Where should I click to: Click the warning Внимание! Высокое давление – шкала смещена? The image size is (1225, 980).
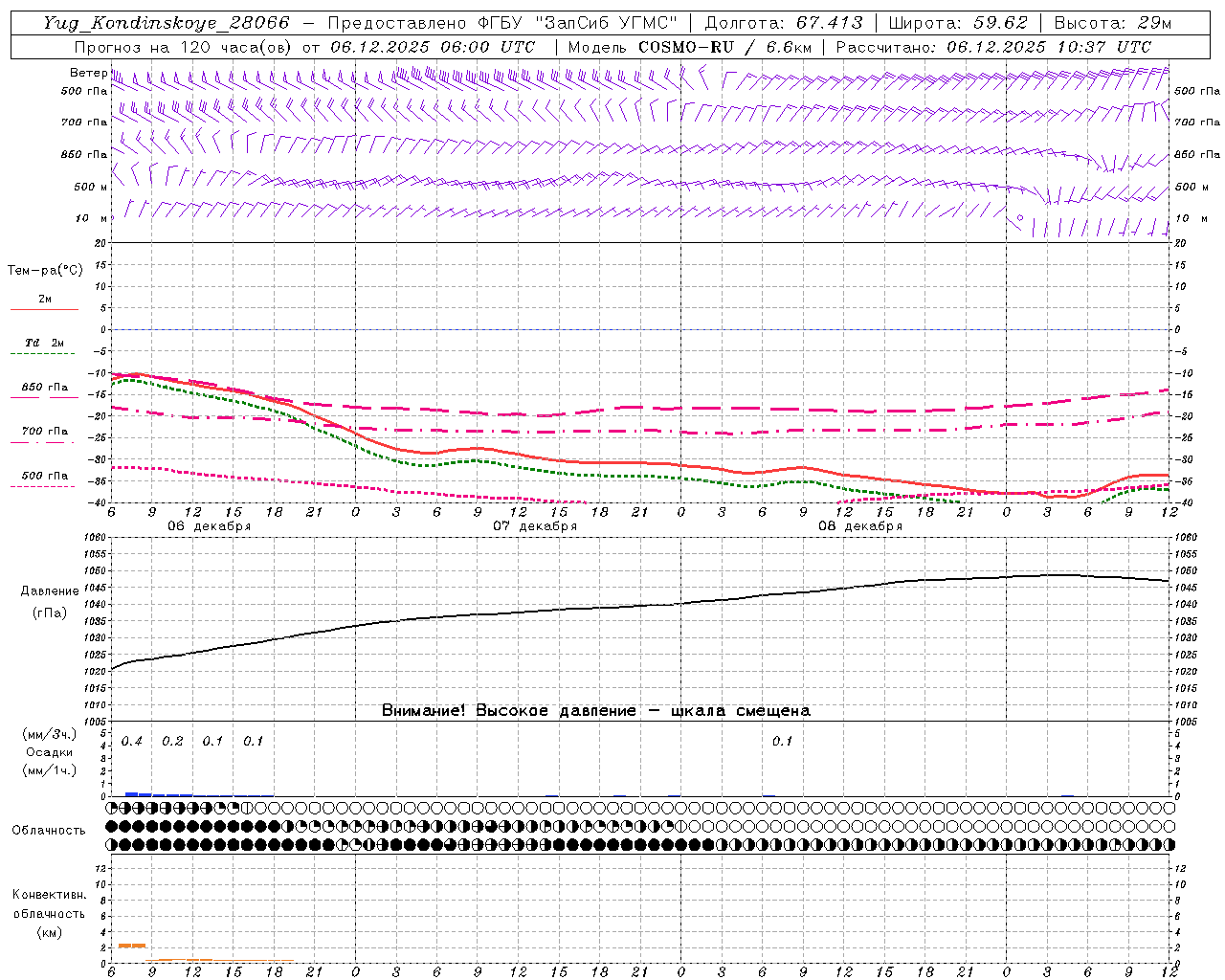[595, 710]
